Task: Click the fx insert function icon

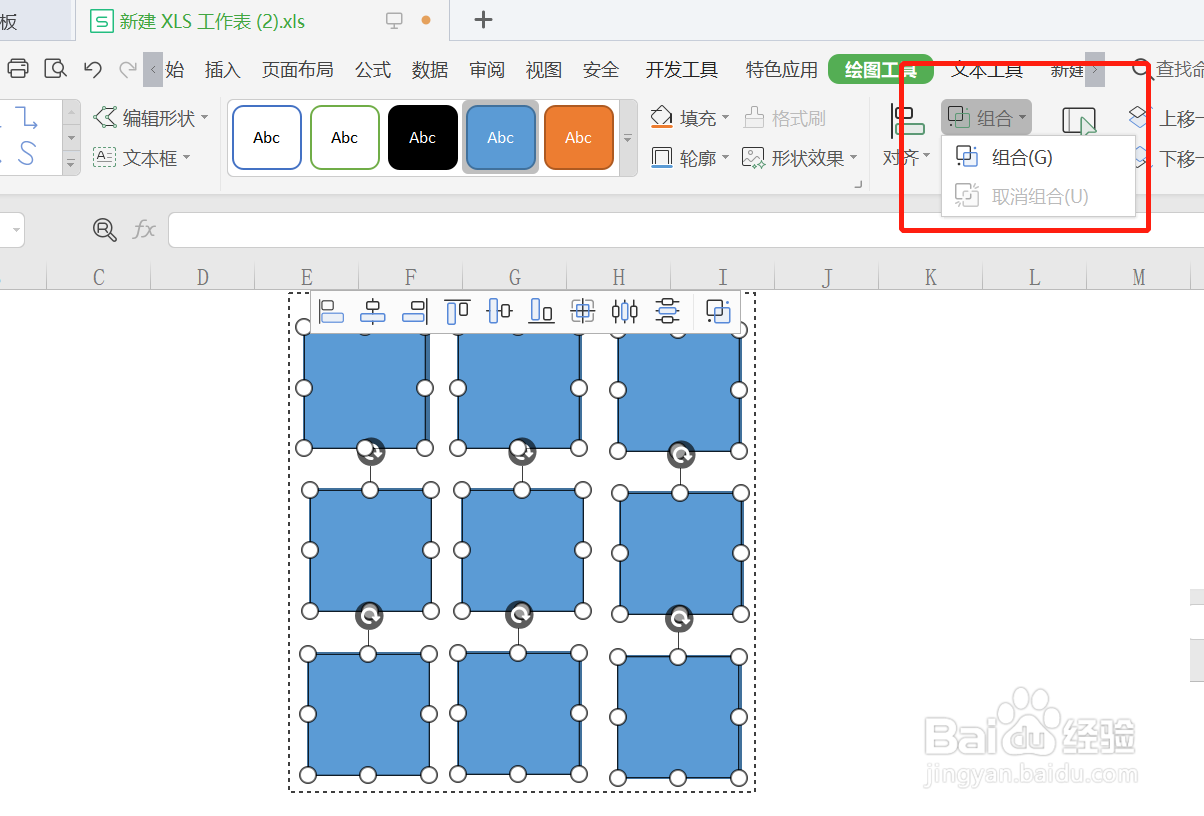Action: pyautogui.click(x=145, y=230)
